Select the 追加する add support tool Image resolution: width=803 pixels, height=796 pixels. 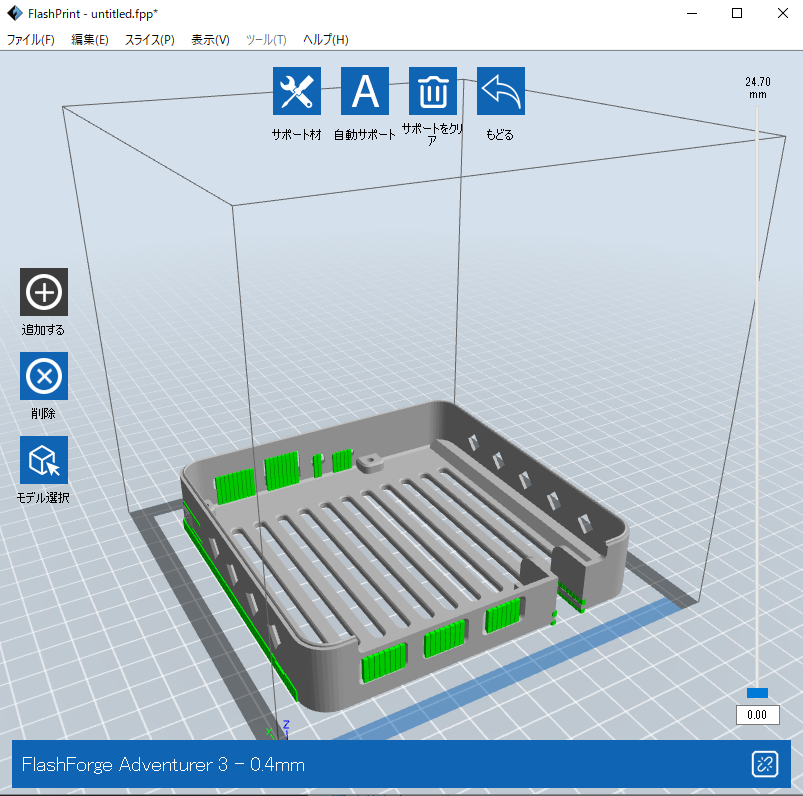[x=44, y=292]
